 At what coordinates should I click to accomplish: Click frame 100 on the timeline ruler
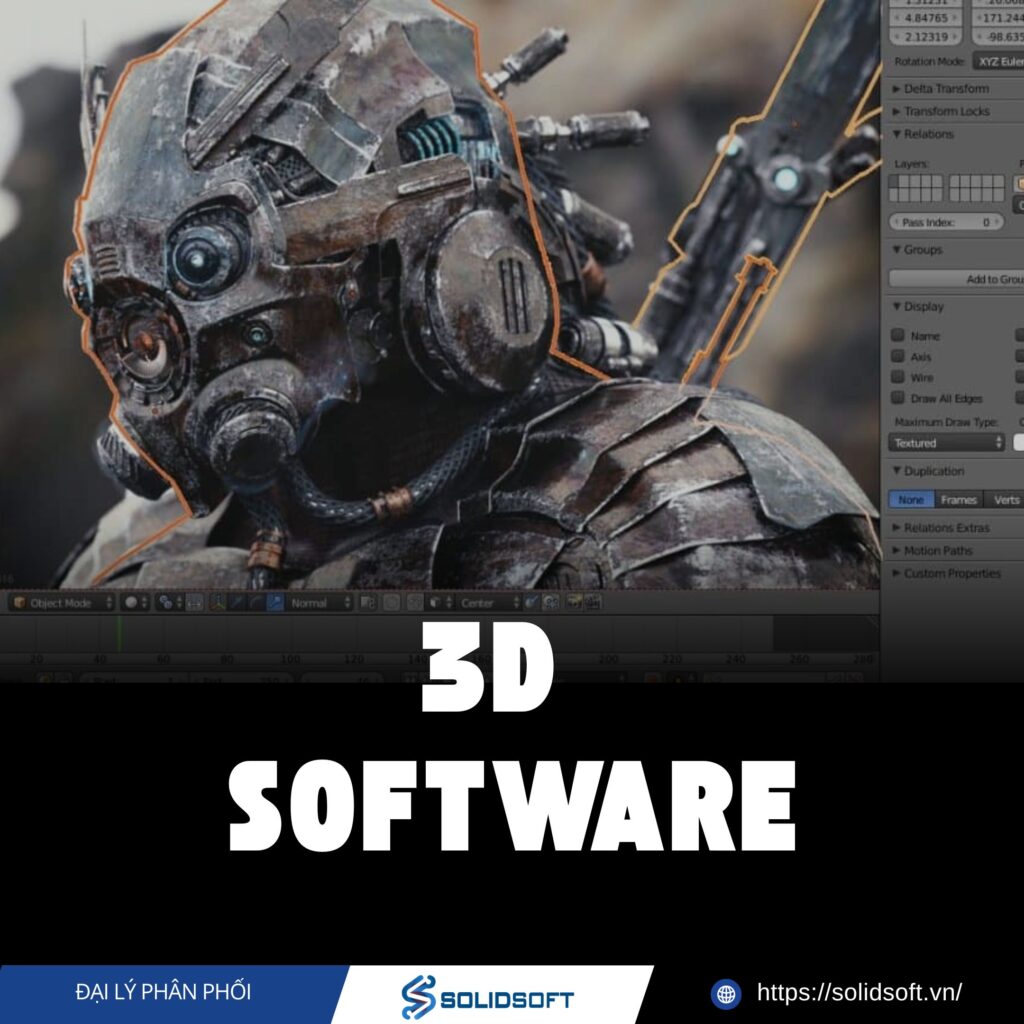pyautogui.click(x=290, y=659)
